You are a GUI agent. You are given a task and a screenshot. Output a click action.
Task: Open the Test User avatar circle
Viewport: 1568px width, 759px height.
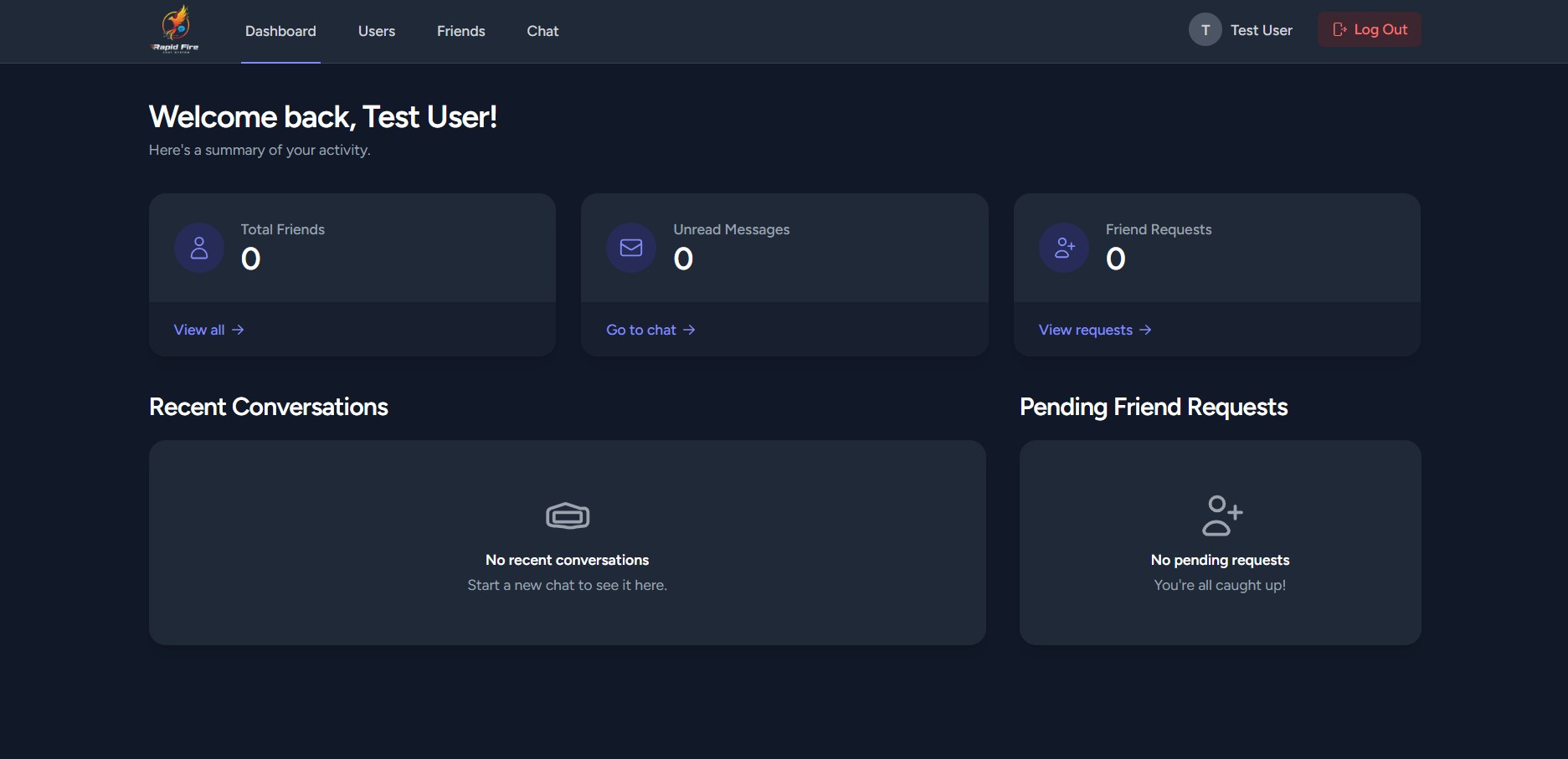(x=1205, y=29)
